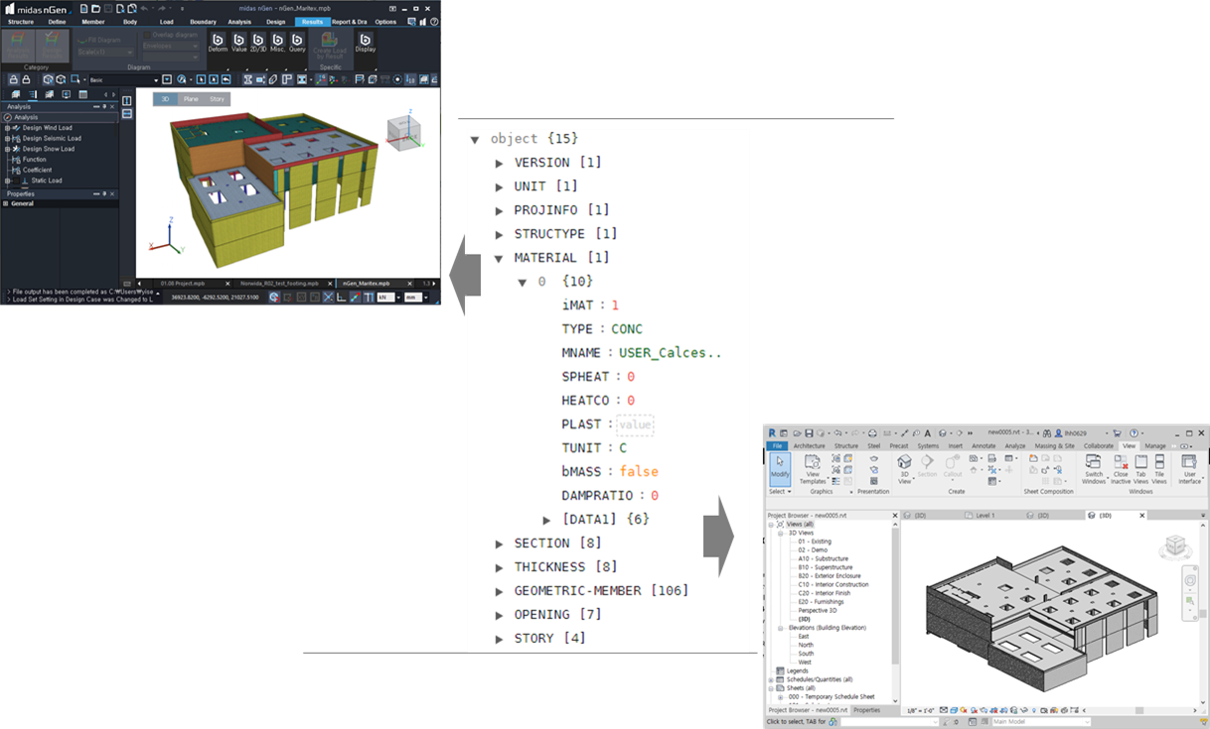Viewport: 1210px width, 729px height.
Task: Collapse the MATERIAL object entry
Action: tap(521, 281)
